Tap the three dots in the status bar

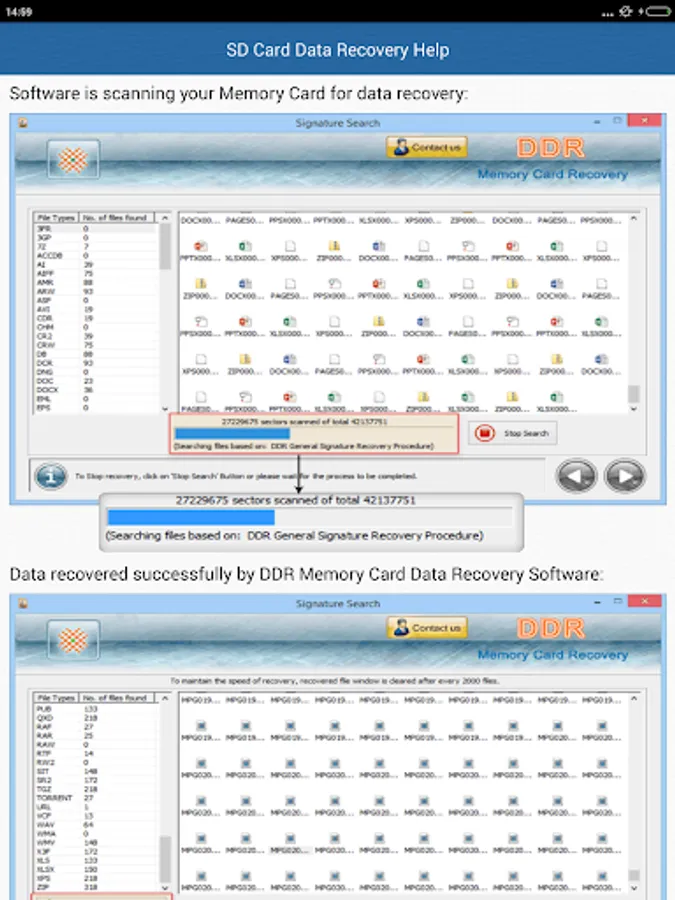(x=607, y=14)
